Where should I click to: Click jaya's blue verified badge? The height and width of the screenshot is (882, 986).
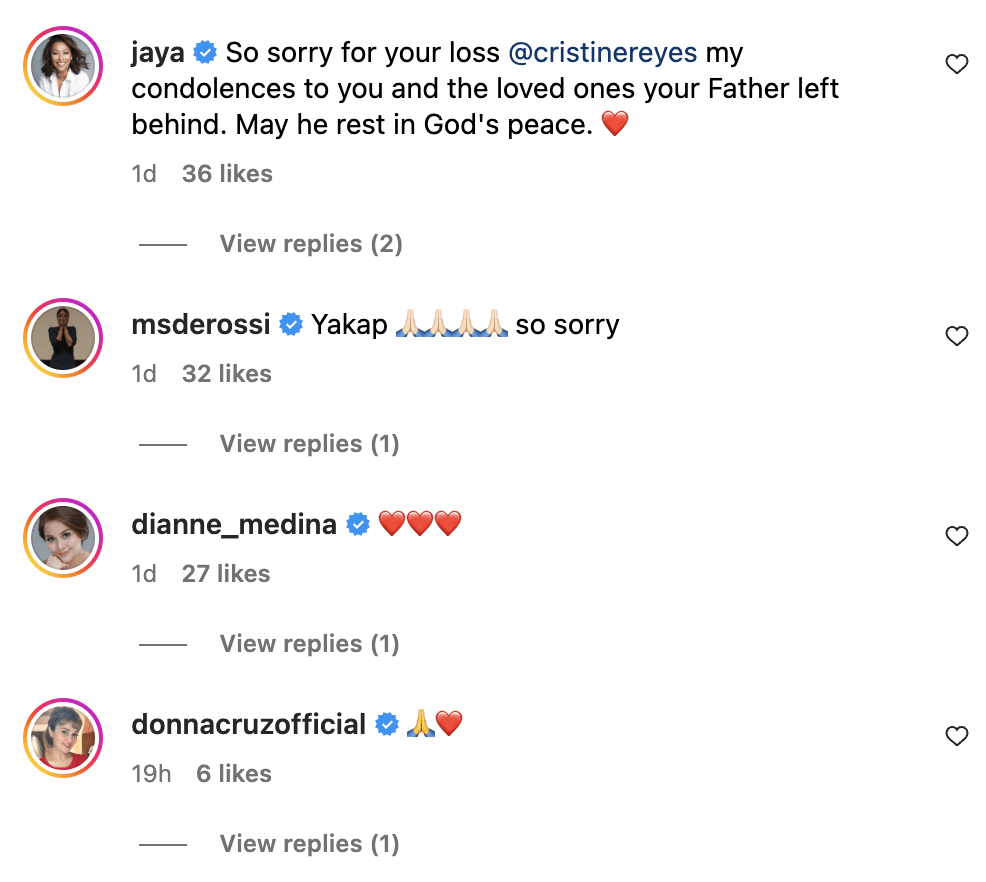[x=205, y=52]
